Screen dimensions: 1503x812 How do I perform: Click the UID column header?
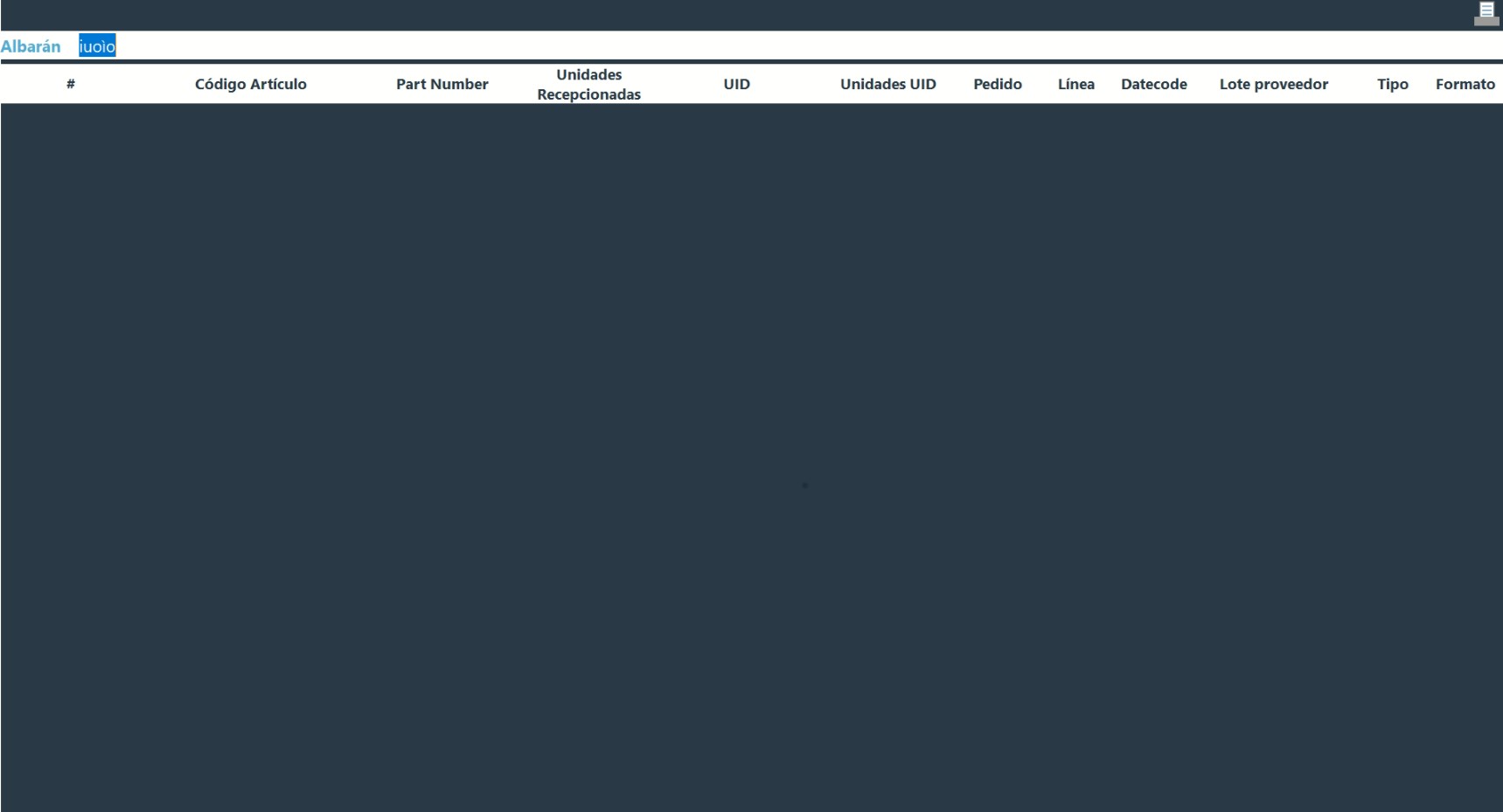pyautogui.click(x=736, y=84)
